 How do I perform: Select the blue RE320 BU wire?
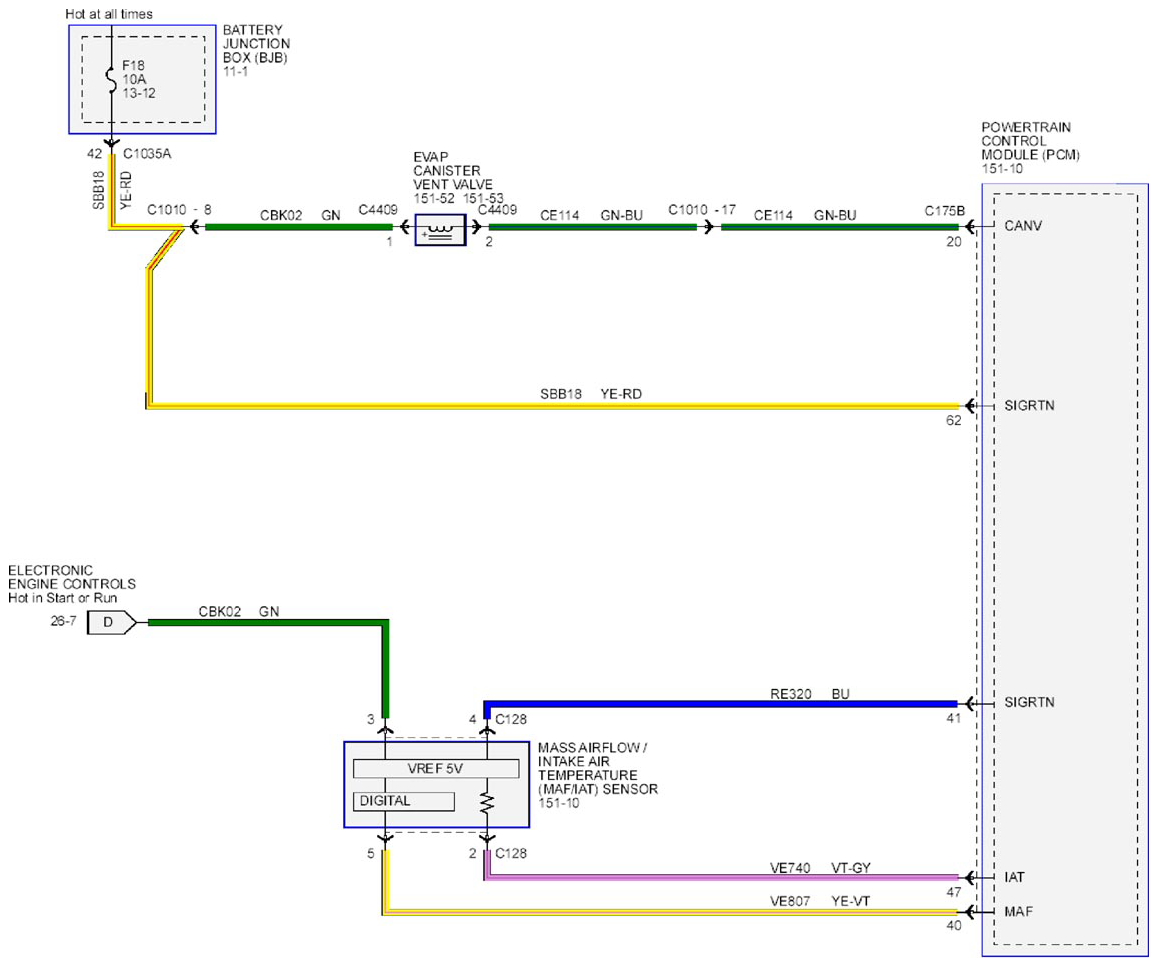[x=720, y=705]
